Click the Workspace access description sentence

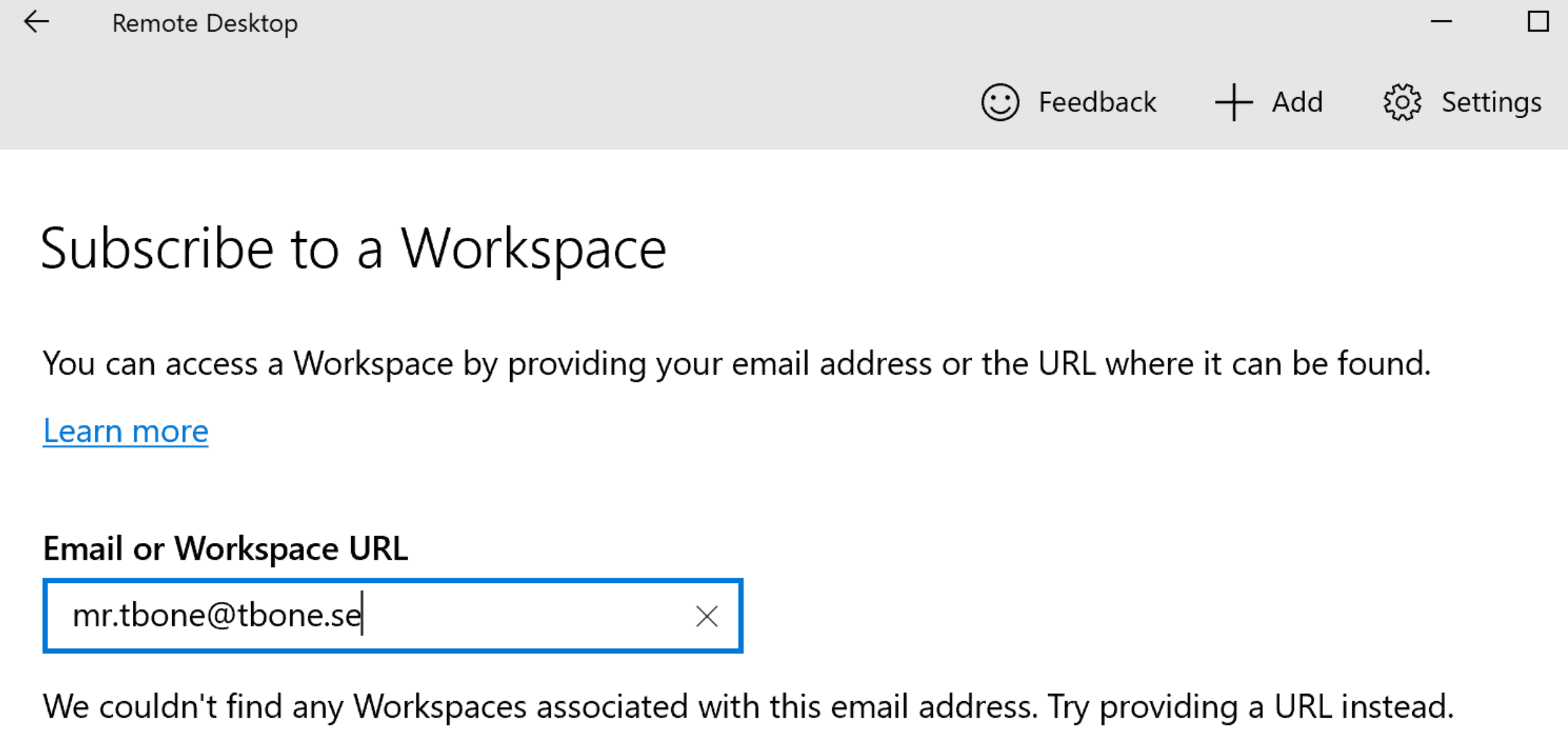[x=736, y=363]
